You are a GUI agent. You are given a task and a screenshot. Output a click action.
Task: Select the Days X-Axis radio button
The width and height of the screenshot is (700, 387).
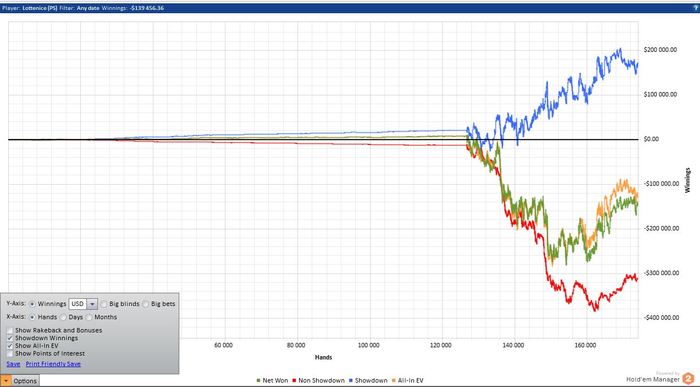63,317
